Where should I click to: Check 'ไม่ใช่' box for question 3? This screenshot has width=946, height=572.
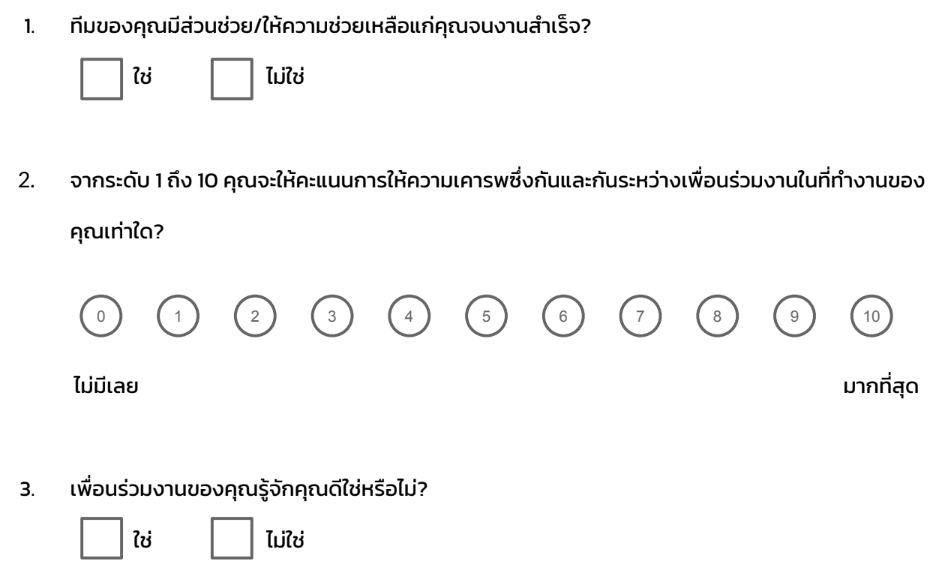click(232, 538)
